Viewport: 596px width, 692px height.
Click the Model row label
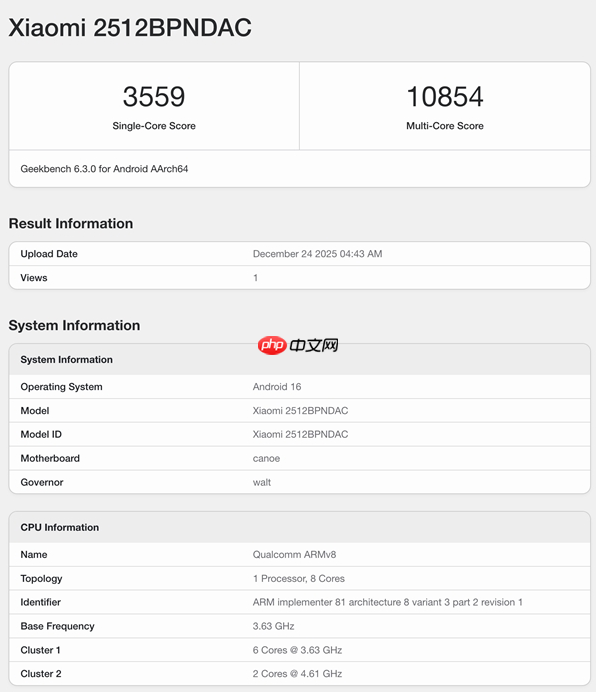point(35,410)
